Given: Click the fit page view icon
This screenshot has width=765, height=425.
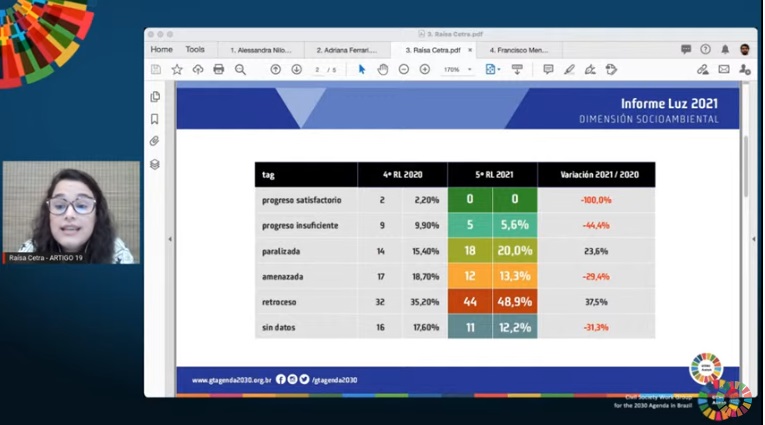Looking at the screenshot, I should click(490, 69).
